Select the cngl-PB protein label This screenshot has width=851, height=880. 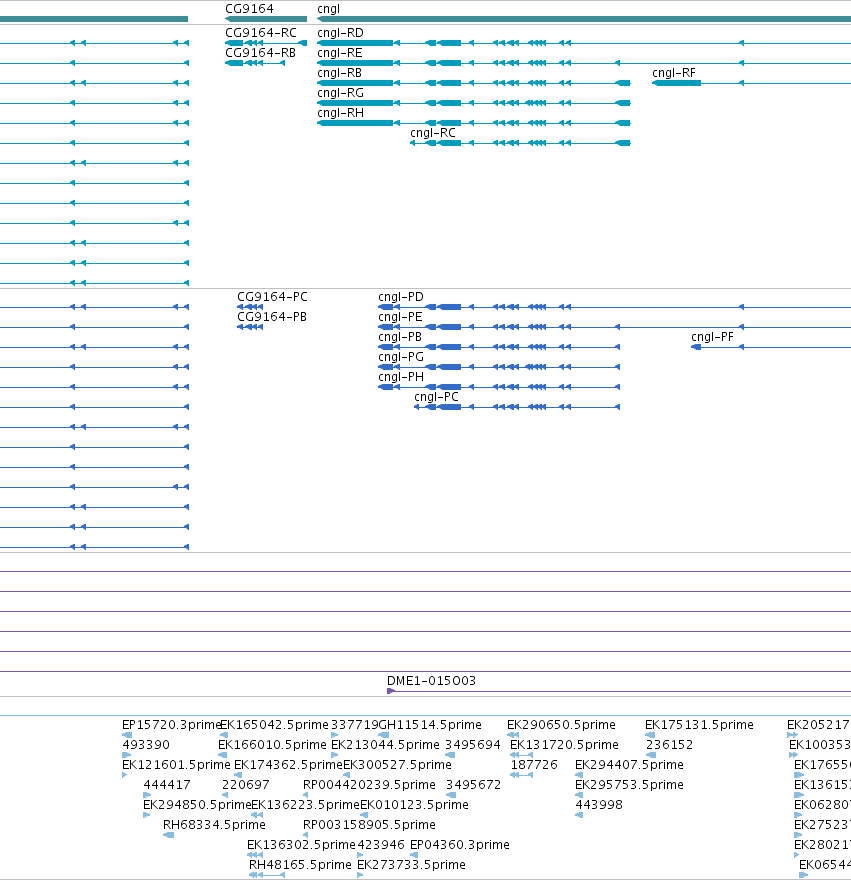pos(400,337)
